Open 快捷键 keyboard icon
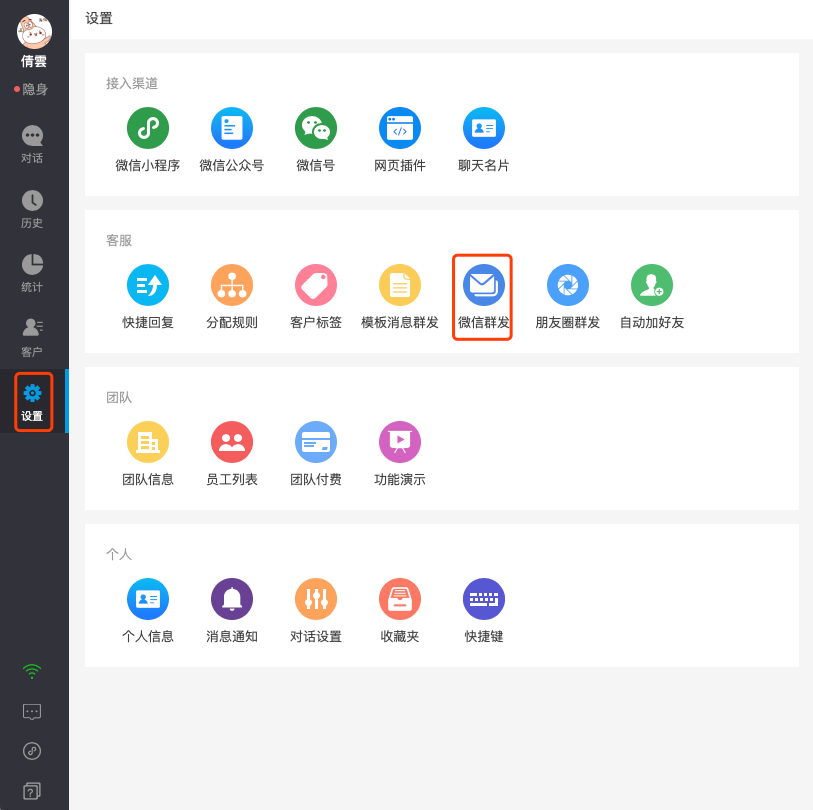This screenshot has width=813, height=810. [484, 599]
